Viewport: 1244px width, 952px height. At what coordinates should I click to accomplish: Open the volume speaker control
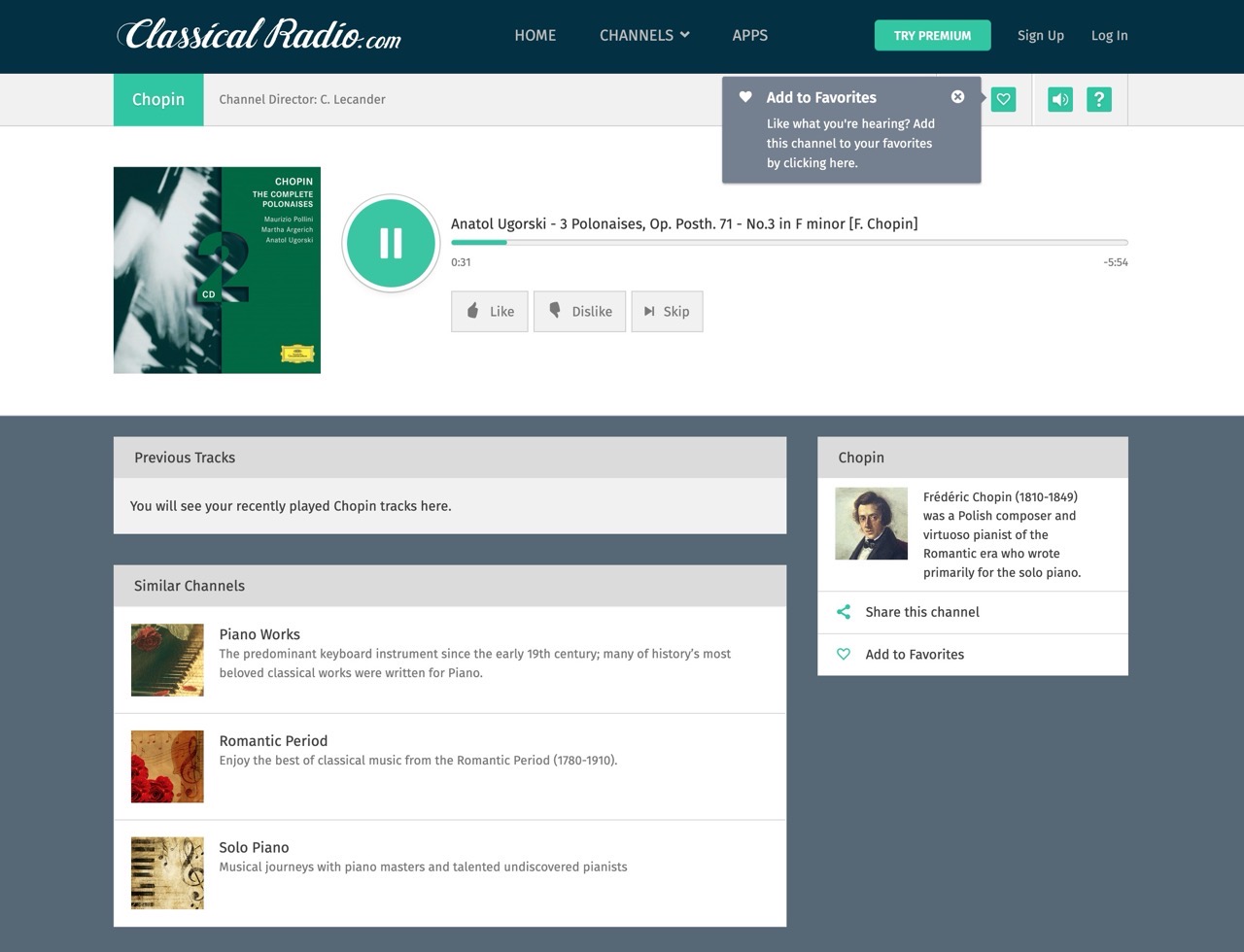tap(1060, 99)
